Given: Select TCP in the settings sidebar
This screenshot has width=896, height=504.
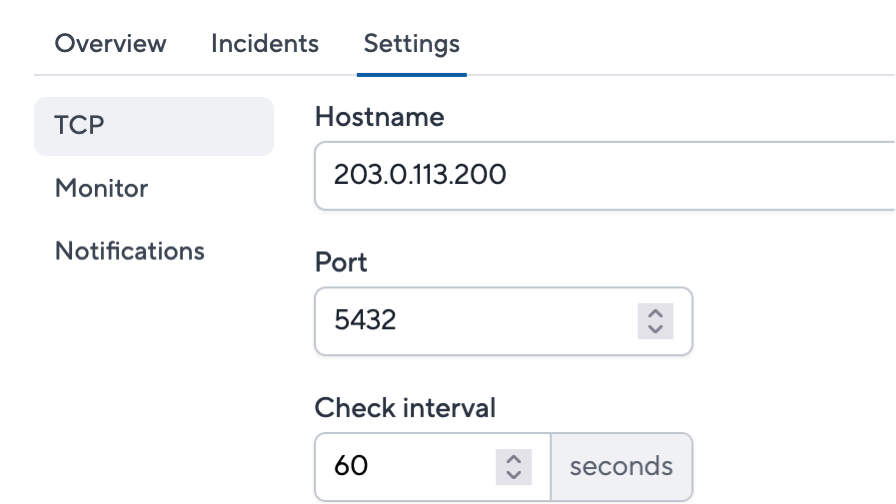Looking at the screenshot, I should [154, 126].
